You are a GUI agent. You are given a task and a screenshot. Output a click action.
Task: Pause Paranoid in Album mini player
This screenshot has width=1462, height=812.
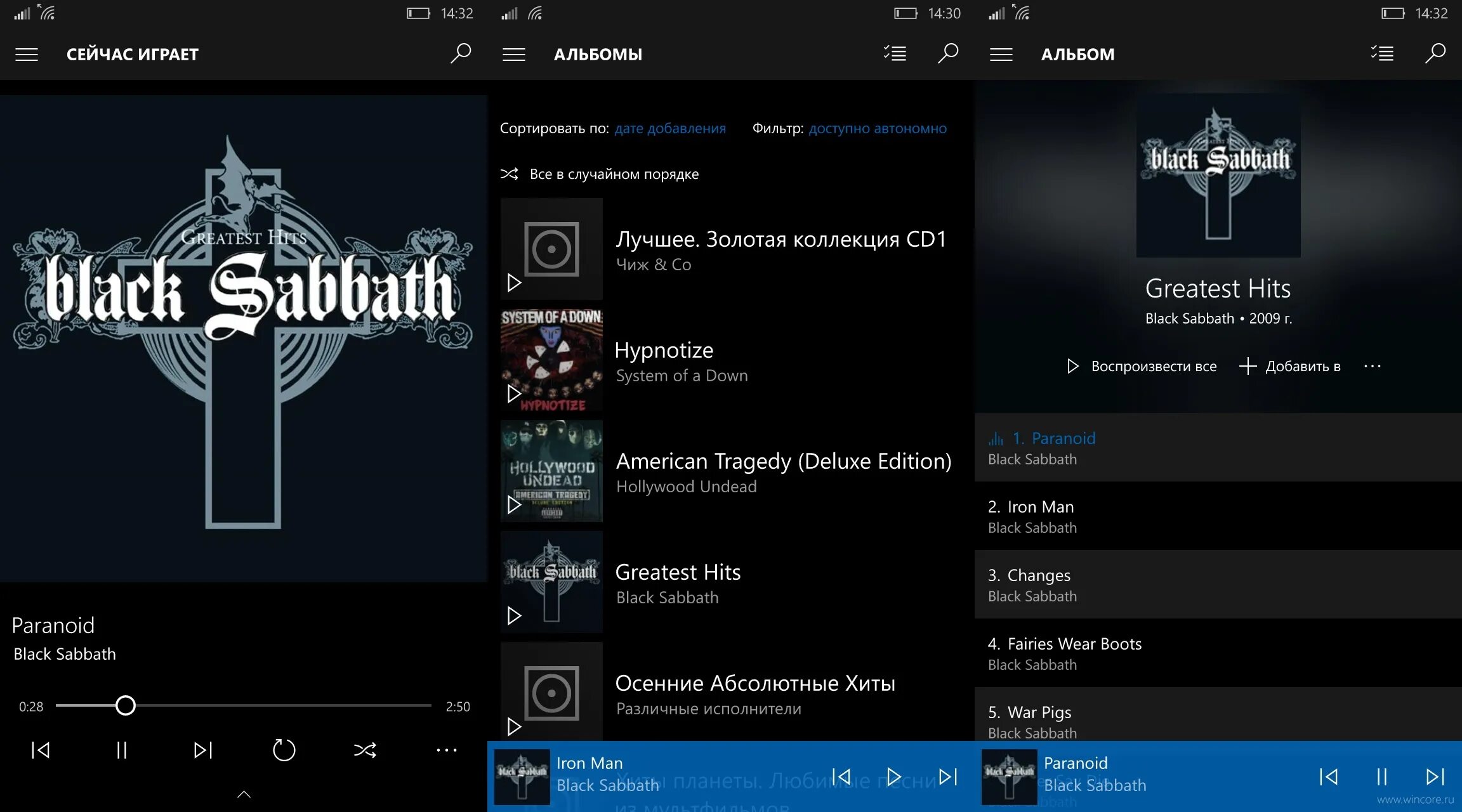tap(1381, 776)
